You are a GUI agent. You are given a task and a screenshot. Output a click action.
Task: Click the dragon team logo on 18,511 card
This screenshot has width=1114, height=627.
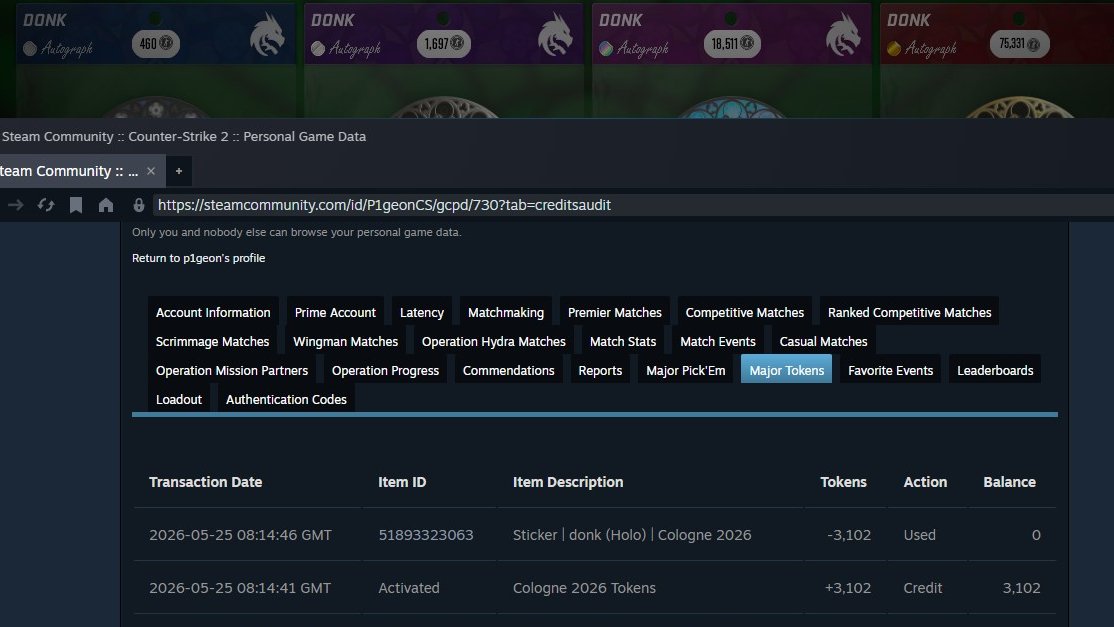coord(843,34)
